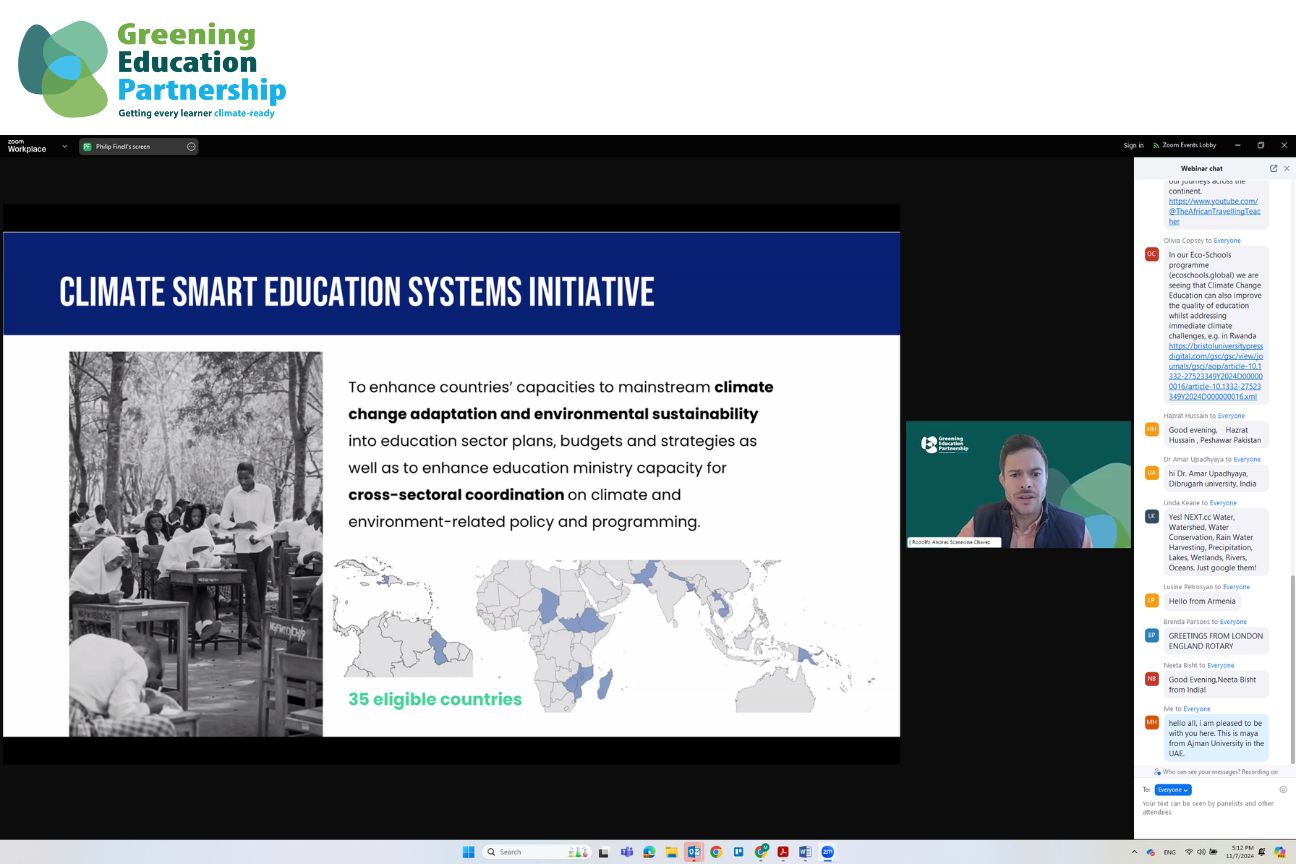This screenshot has height=864, width=1296.
Task: Open the emoji picker in chat
Action: [1283, 789]
